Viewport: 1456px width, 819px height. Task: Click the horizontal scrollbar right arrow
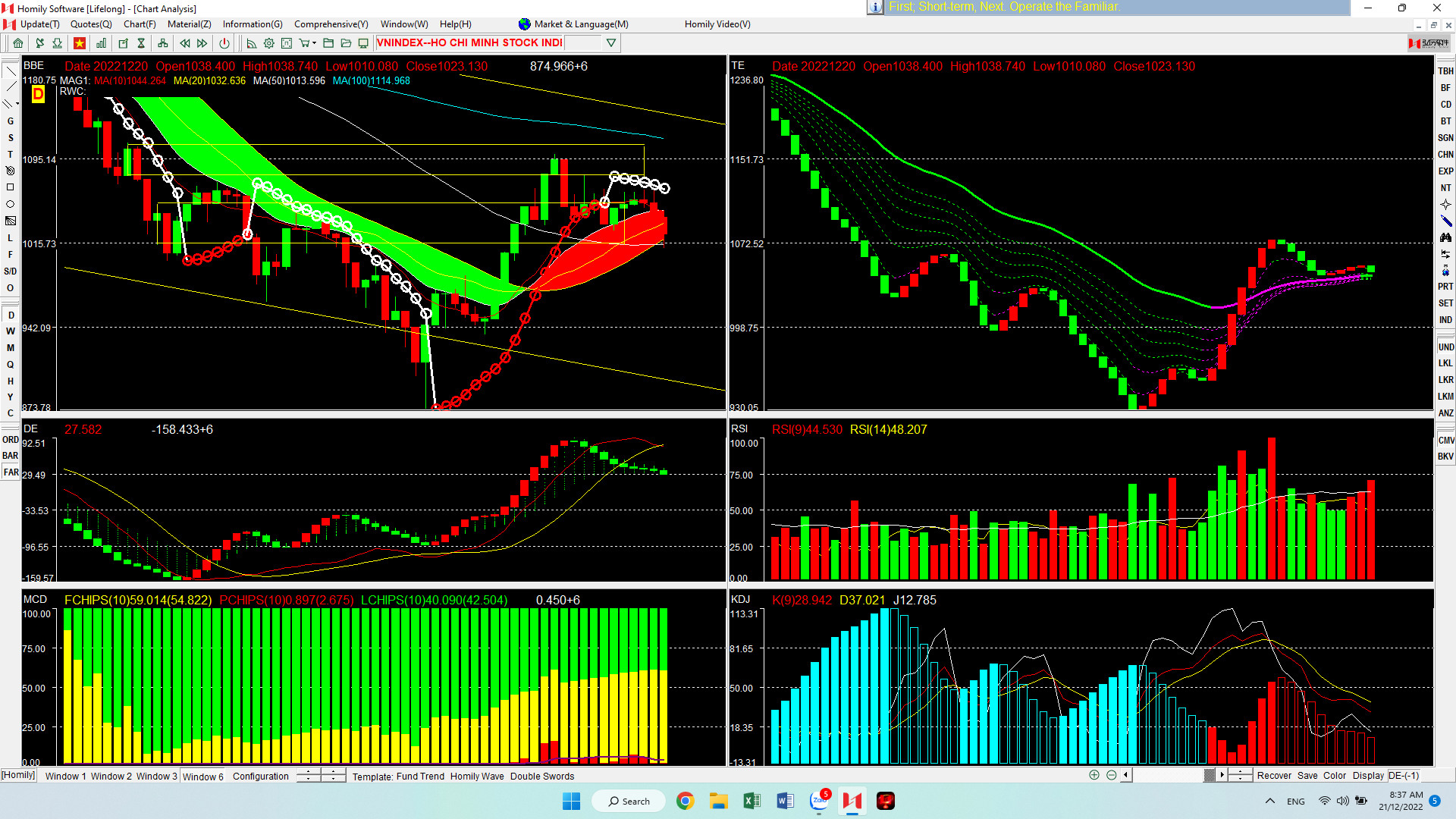tap(1222, 775)
